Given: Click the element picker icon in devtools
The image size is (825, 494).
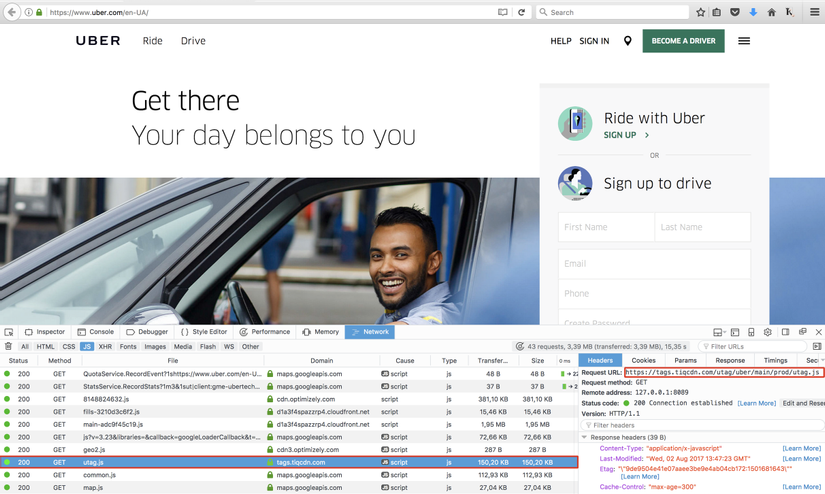Looking at the screenshot, I should pyautogui.click(x=8, y=332).
